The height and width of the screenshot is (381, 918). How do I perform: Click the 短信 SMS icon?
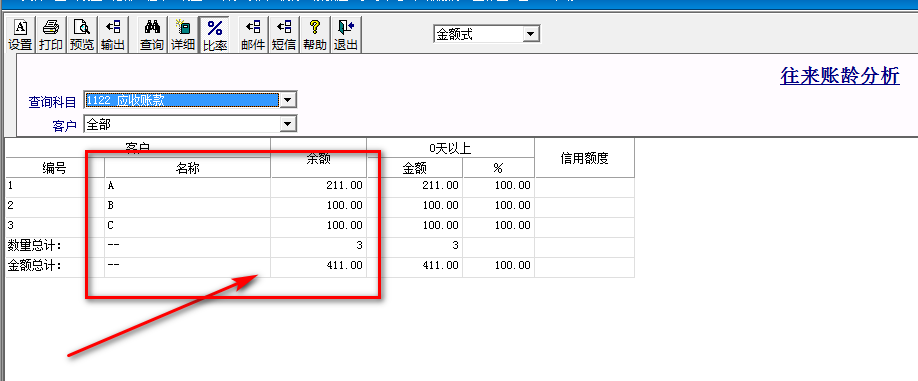(285, 35)
